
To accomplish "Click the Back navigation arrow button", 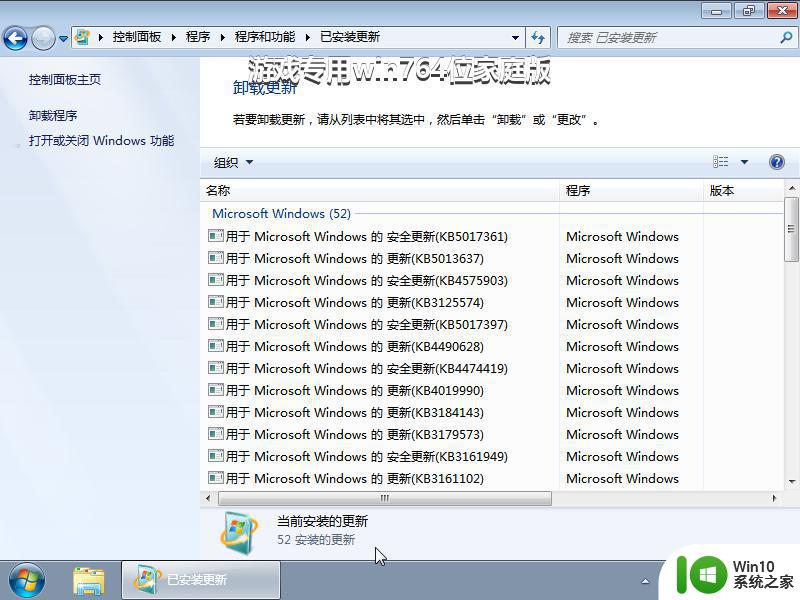I will coord(16,38).
